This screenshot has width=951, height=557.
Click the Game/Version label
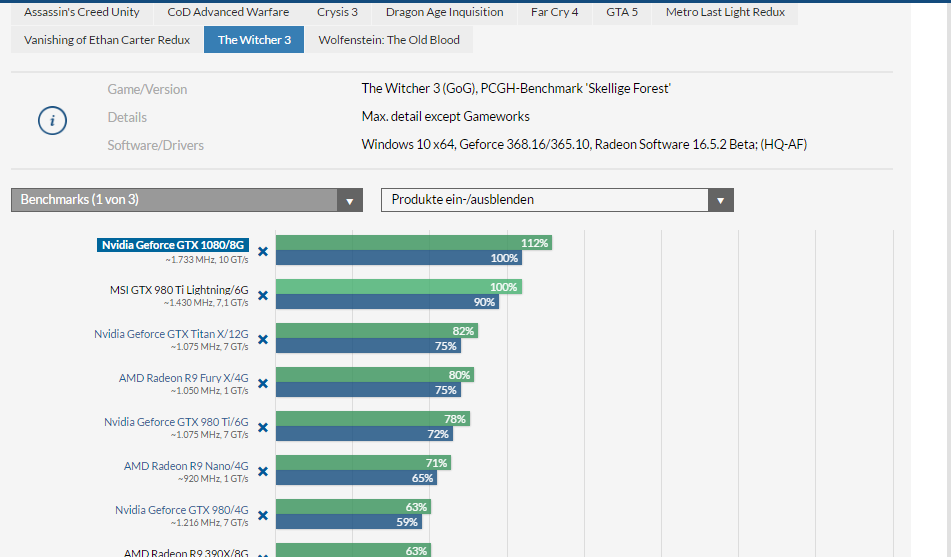pos(147,89)
